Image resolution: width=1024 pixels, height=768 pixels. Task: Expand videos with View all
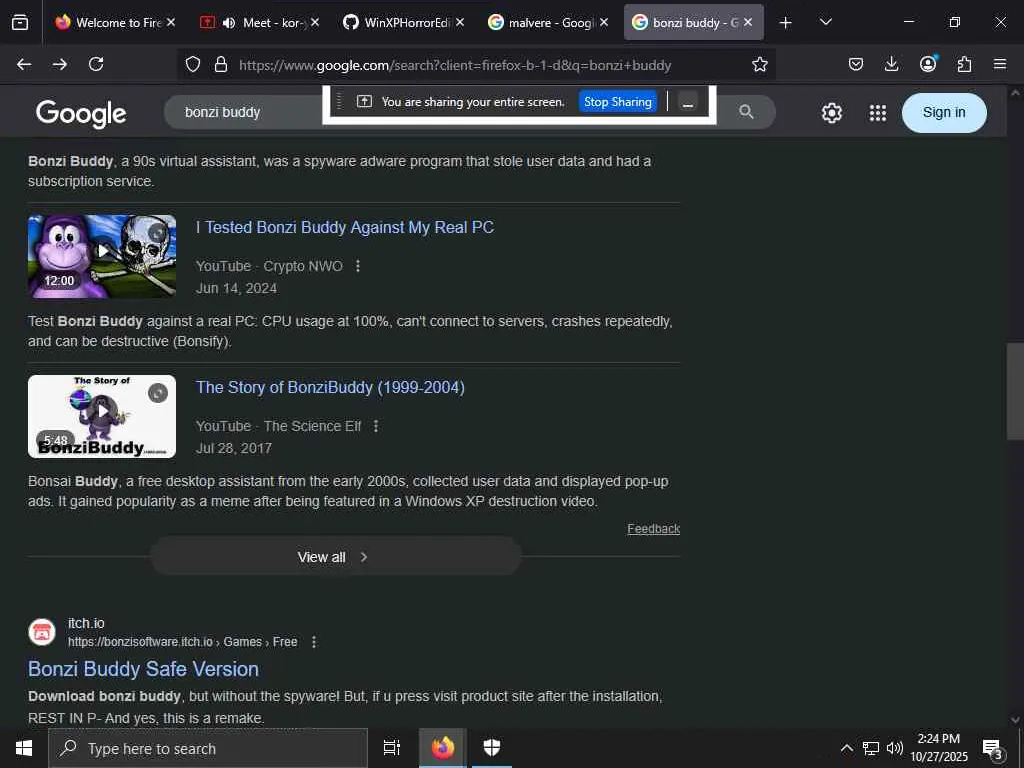click(336, 556)
